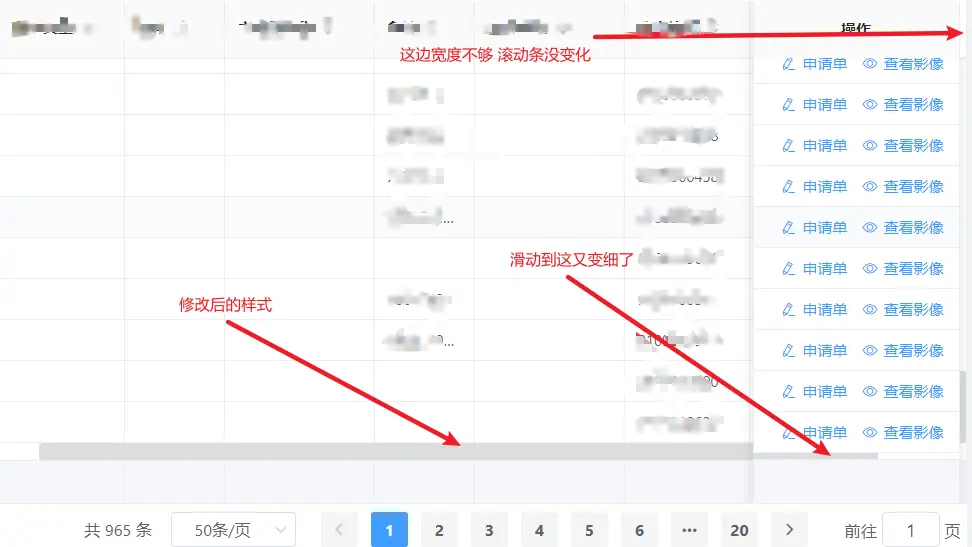The image size is (972, 547).
Task: Select current page 1 button
Action: (x=389, y=530)
